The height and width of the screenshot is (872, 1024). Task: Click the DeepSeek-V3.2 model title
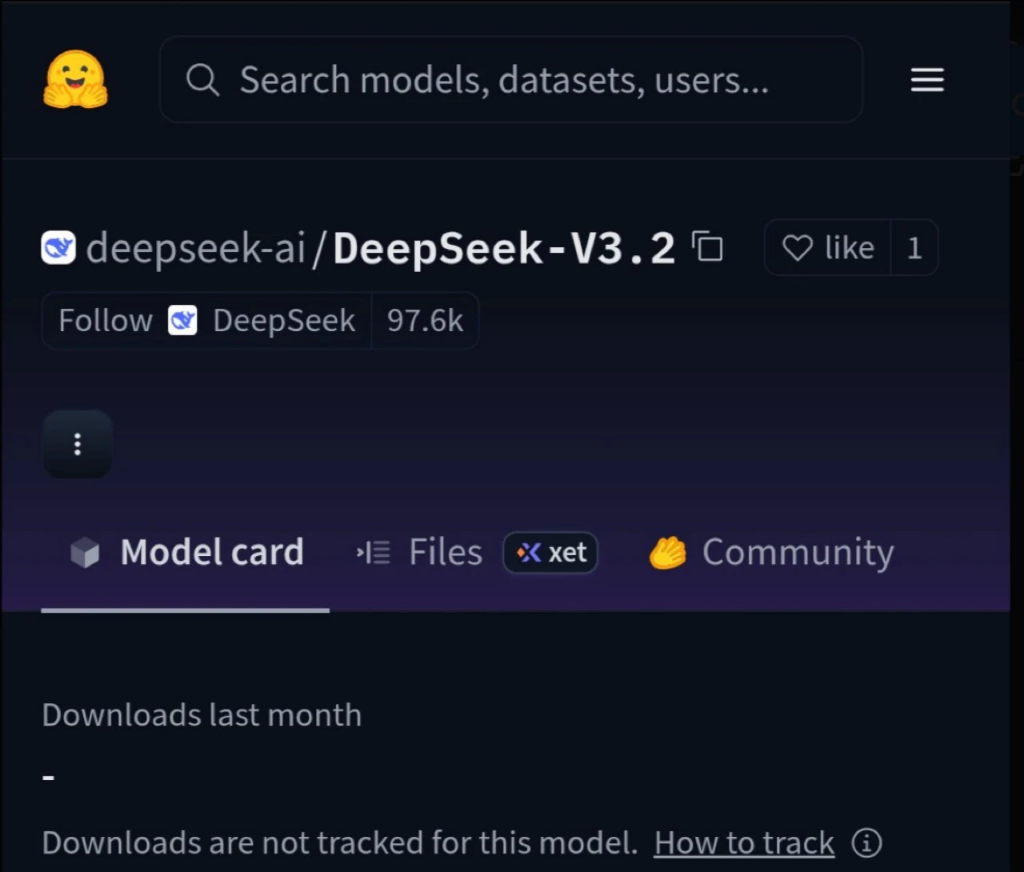point(504,247)
